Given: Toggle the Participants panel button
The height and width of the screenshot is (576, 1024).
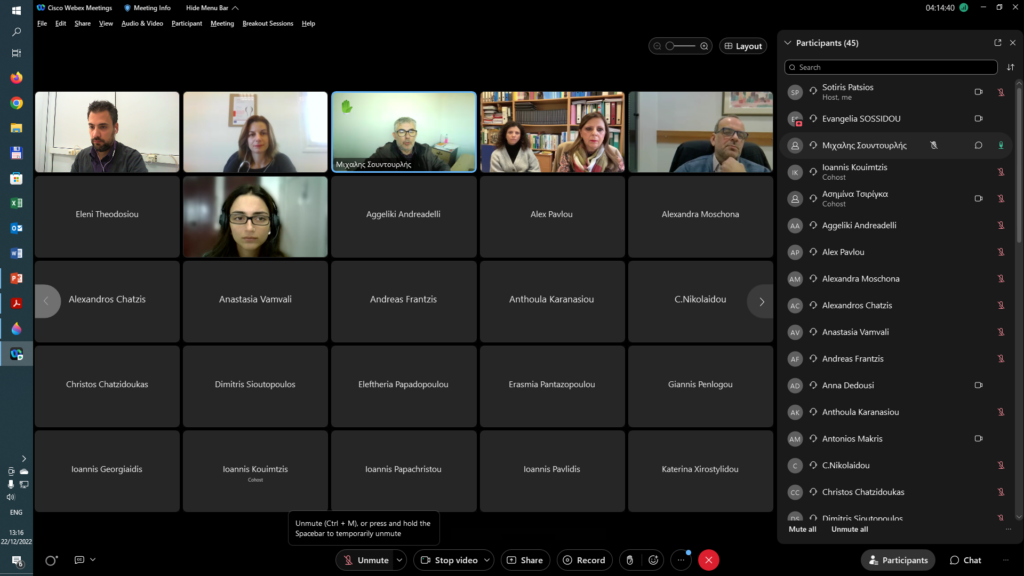Looking at the screenshot, I should click(x=898, y=560).
